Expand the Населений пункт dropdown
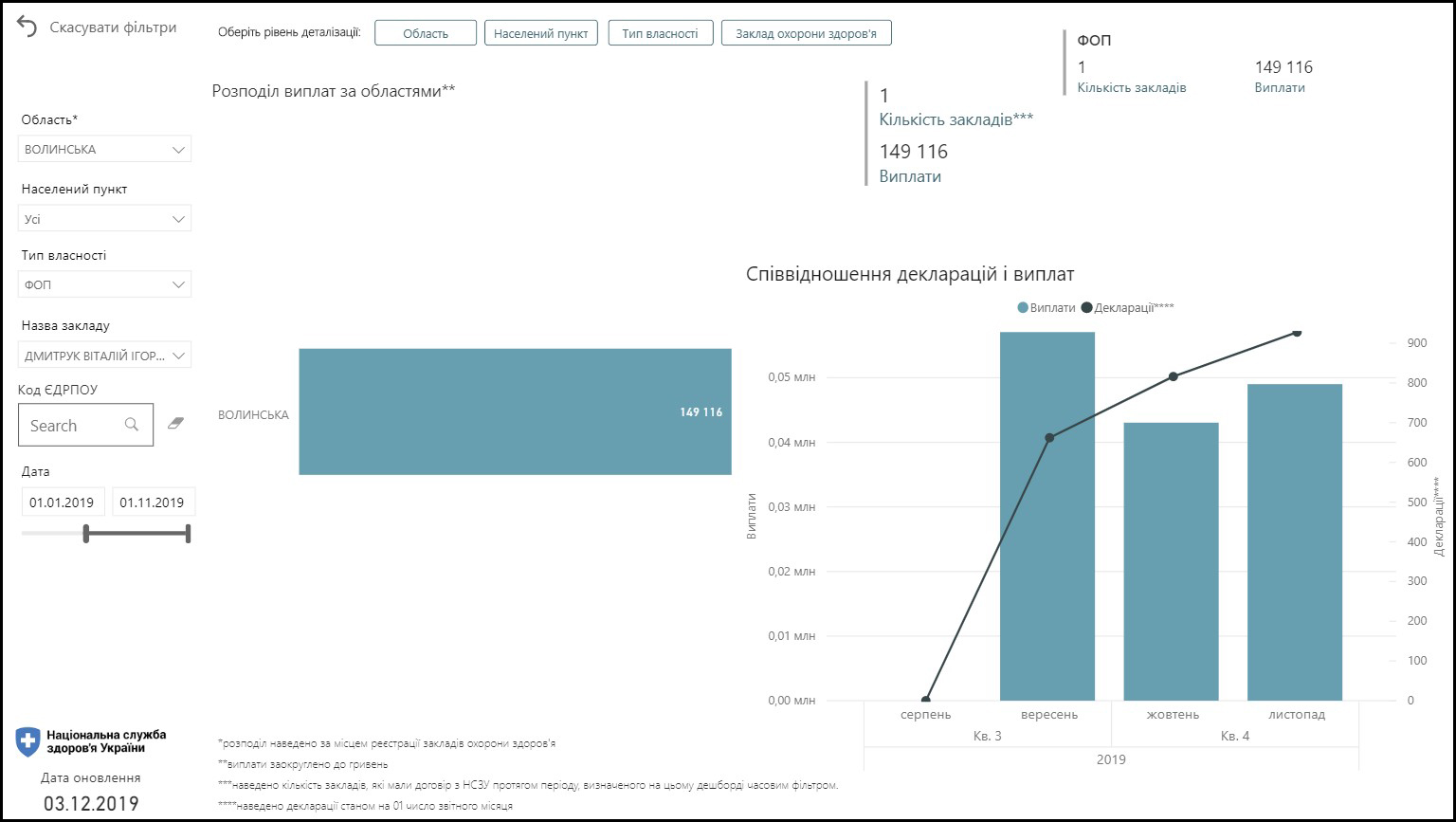 click(x=105, y=219)
